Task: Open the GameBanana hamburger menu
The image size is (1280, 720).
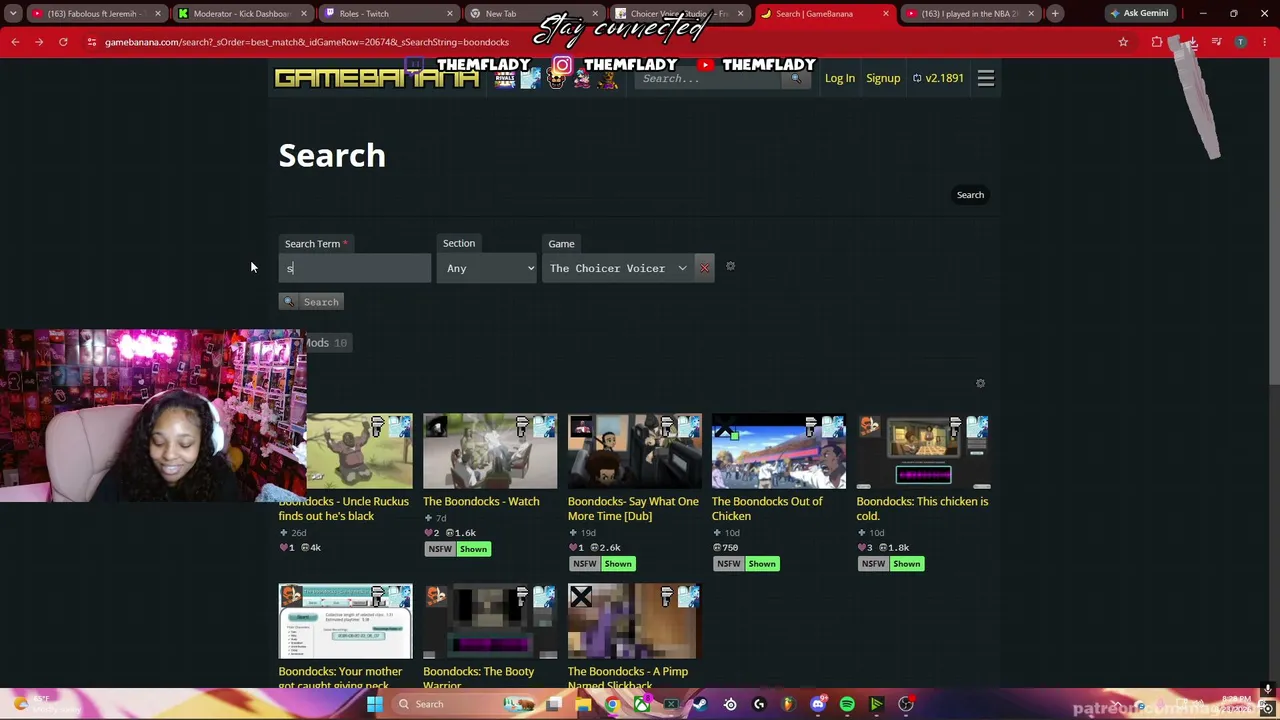Action: point(986,78)
